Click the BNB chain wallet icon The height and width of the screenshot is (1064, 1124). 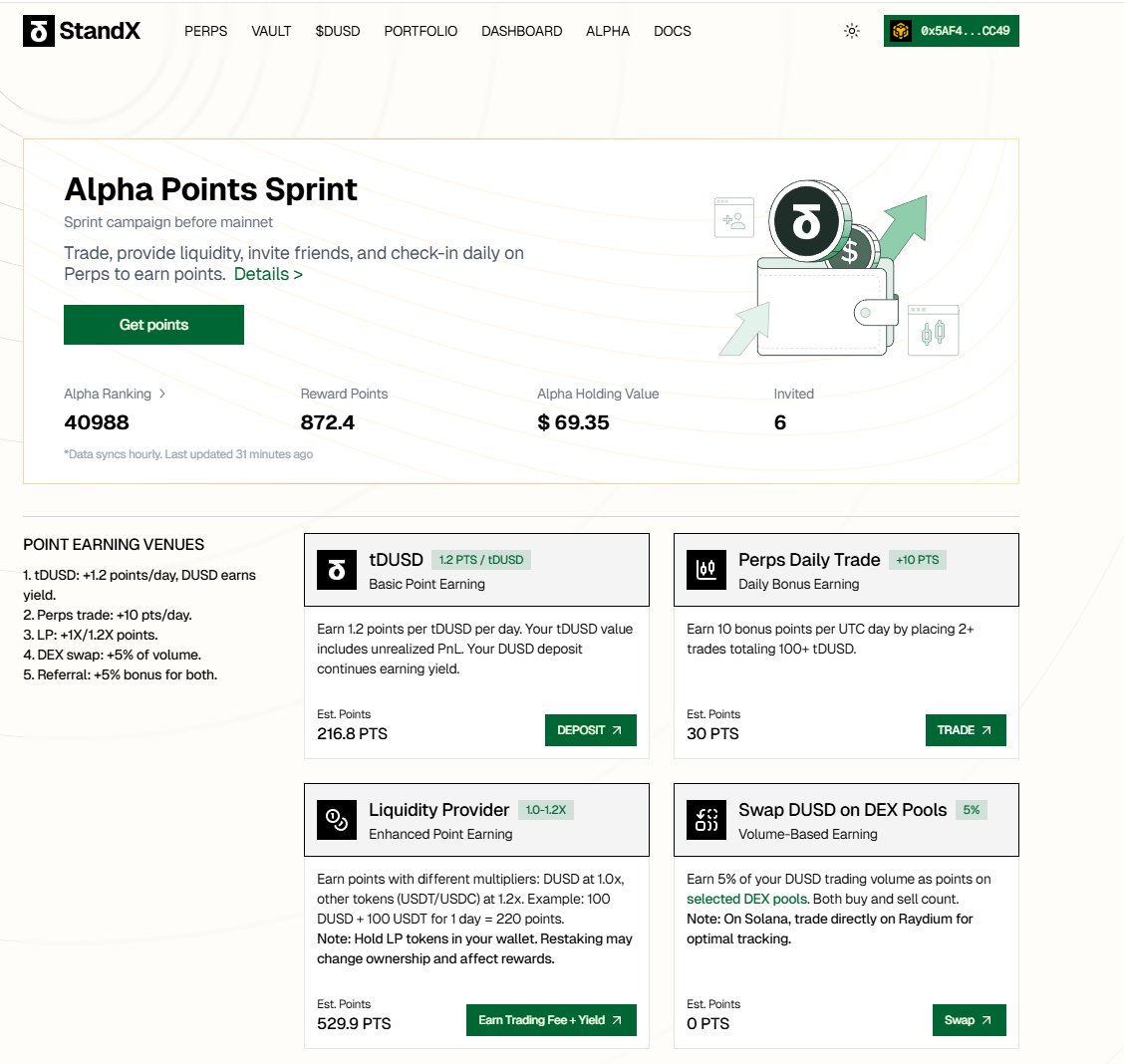click(901, 31)
